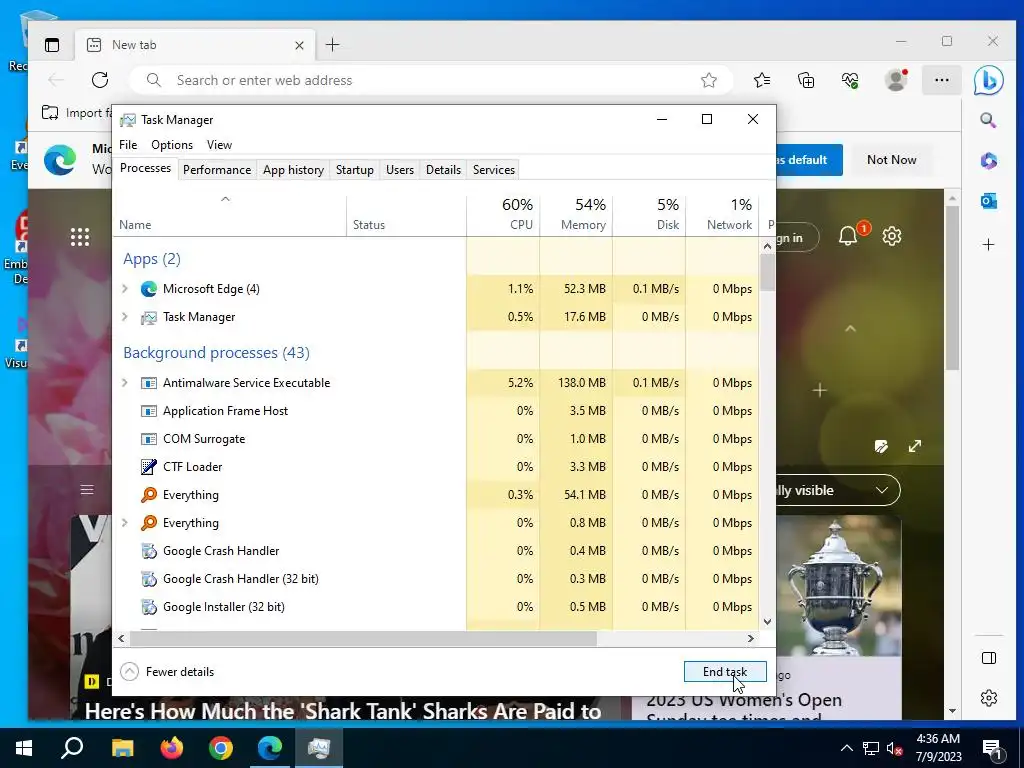
Task: Open Edge Settings and more menu
Action: click(x=942, y=80)
